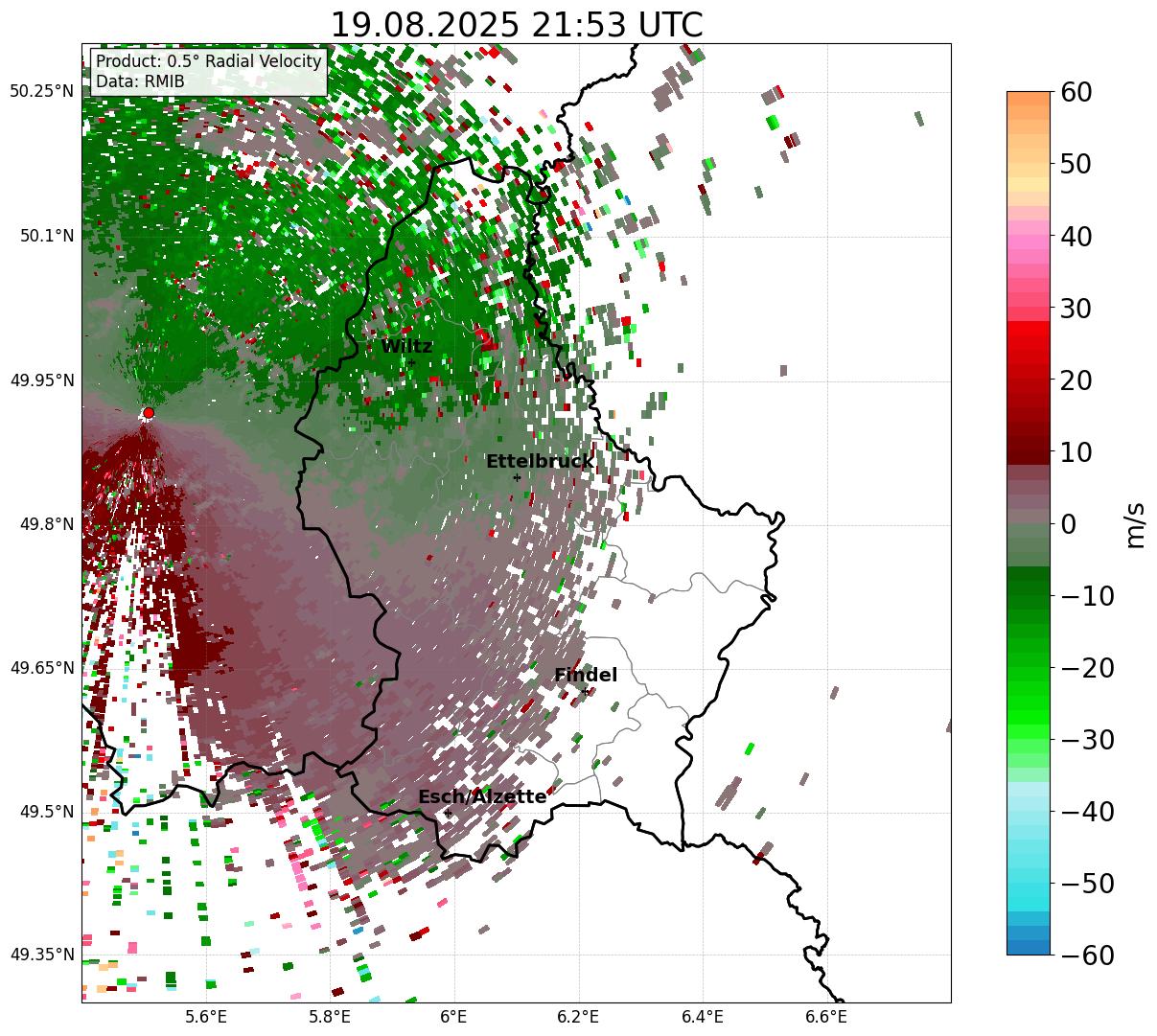Viewport: 1157px width, 1036px height.
Task: Click the 60 value on the colorbar
Action: coord(1077,92)
